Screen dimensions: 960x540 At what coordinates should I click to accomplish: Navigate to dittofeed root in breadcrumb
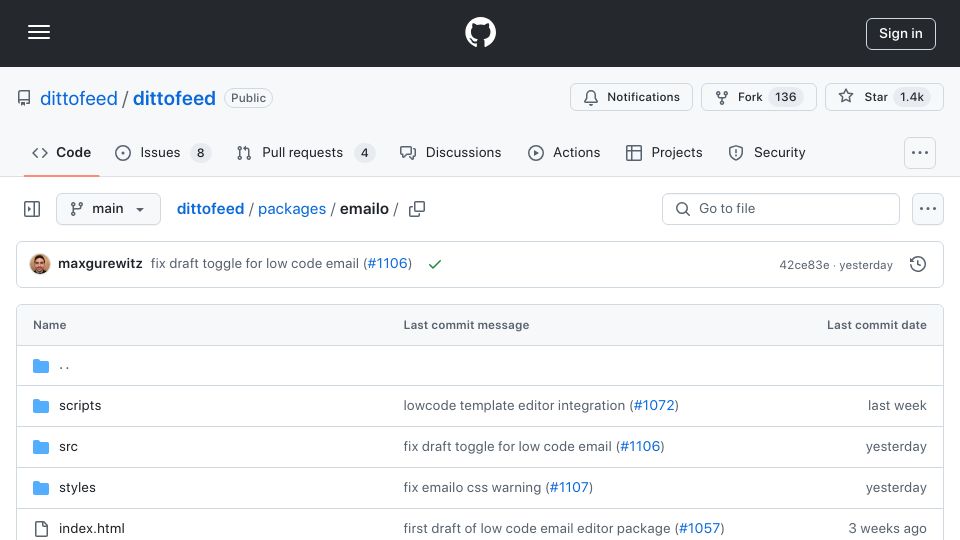(210, 209)
